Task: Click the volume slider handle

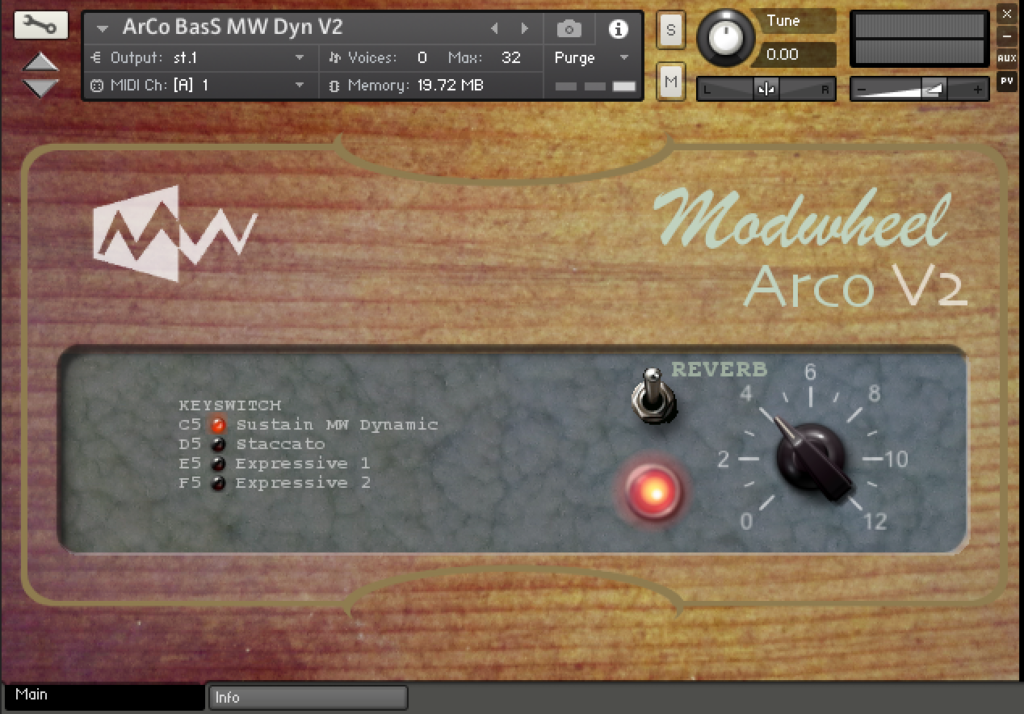Action: point(933,89)
